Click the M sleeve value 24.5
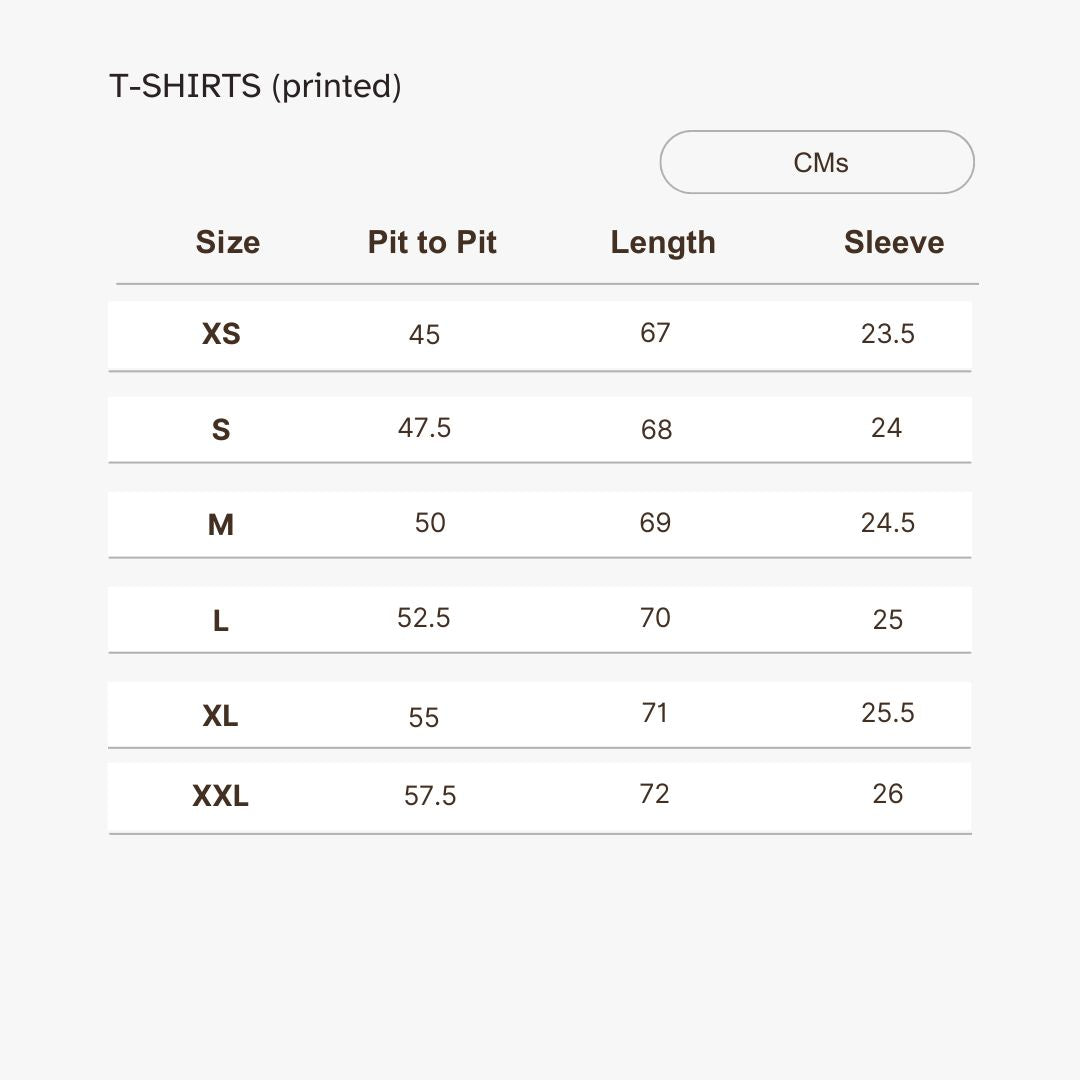This screenshot has width=1080, height=1080. coord(888,523)
